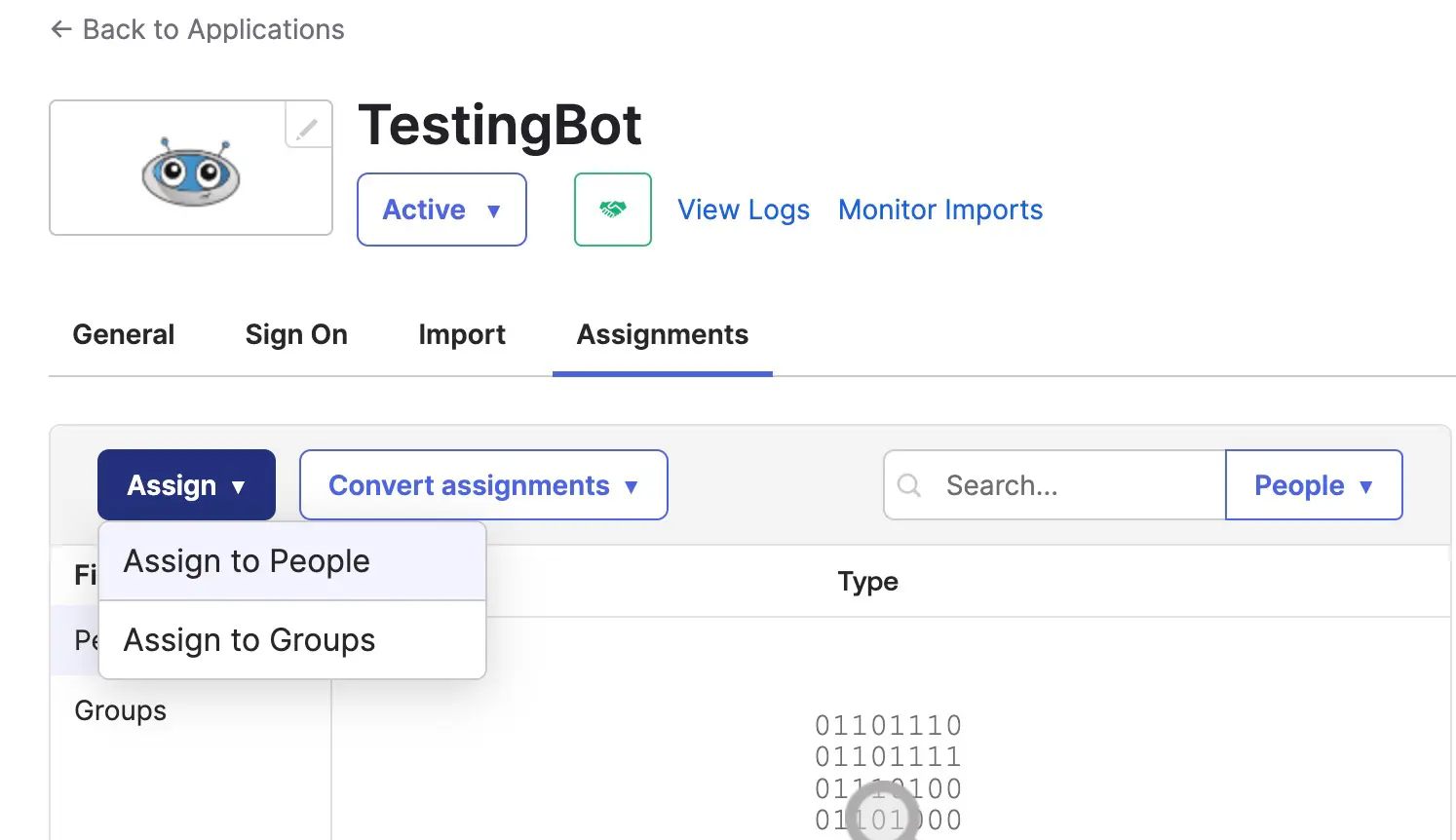This screenshot has width=1456, height=840.
Task: Choose Assign to Groups menu item
Action: 292,640
